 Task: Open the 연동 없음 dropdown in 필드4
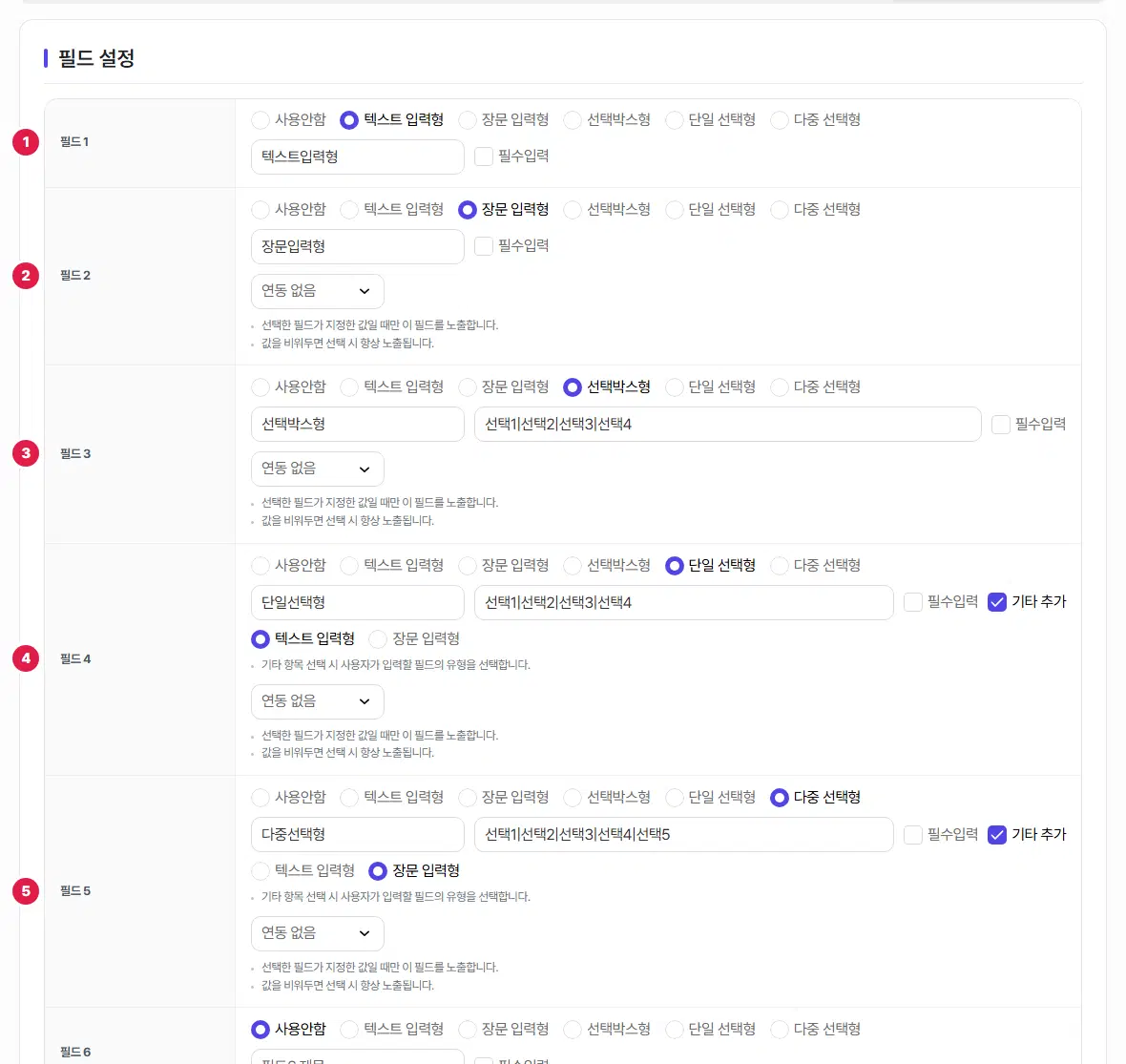(318, 701)
